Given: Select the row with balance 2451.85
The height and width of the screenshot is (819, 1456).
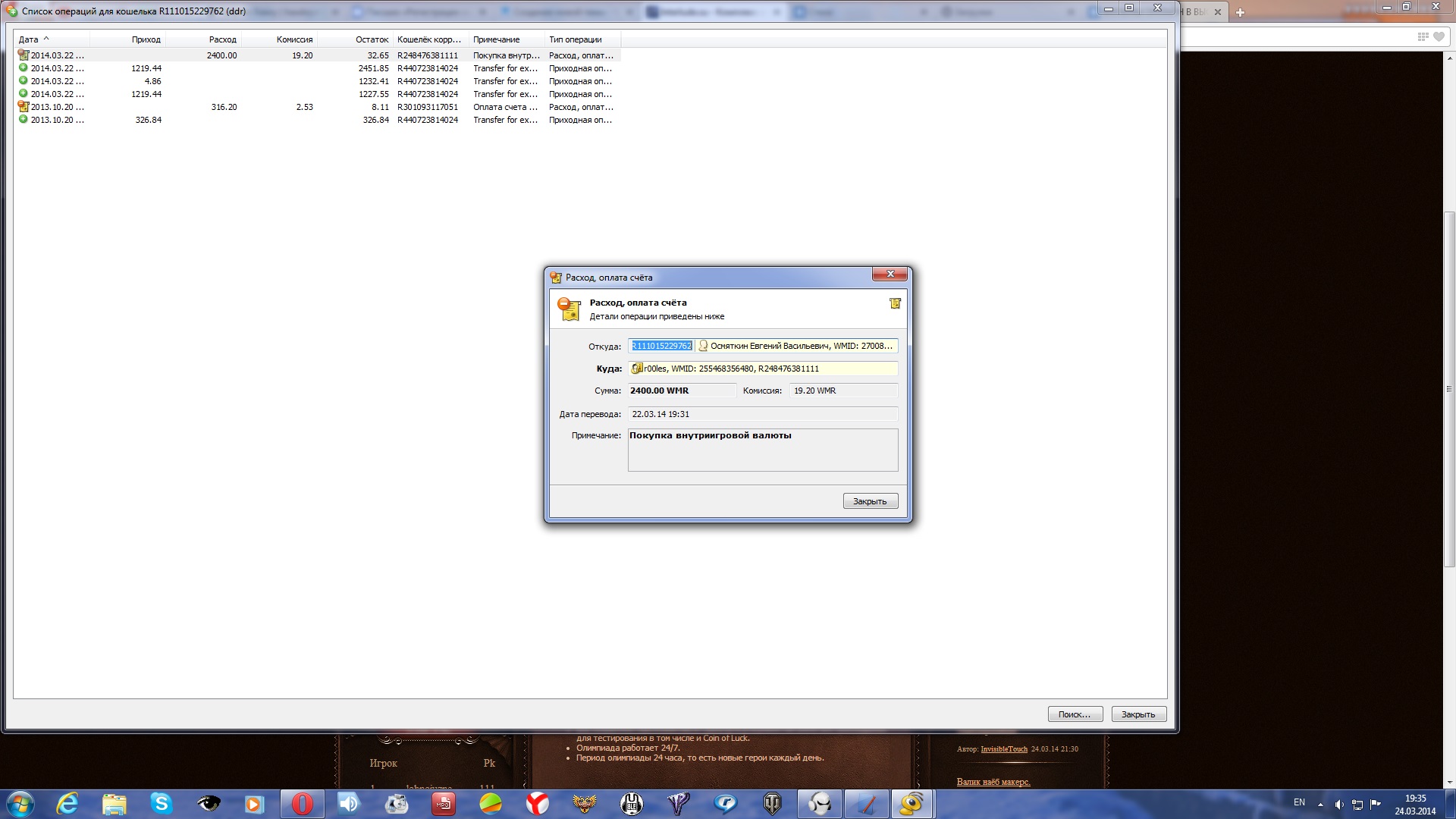Looking at the screenshot, I should tap(318, 68).
